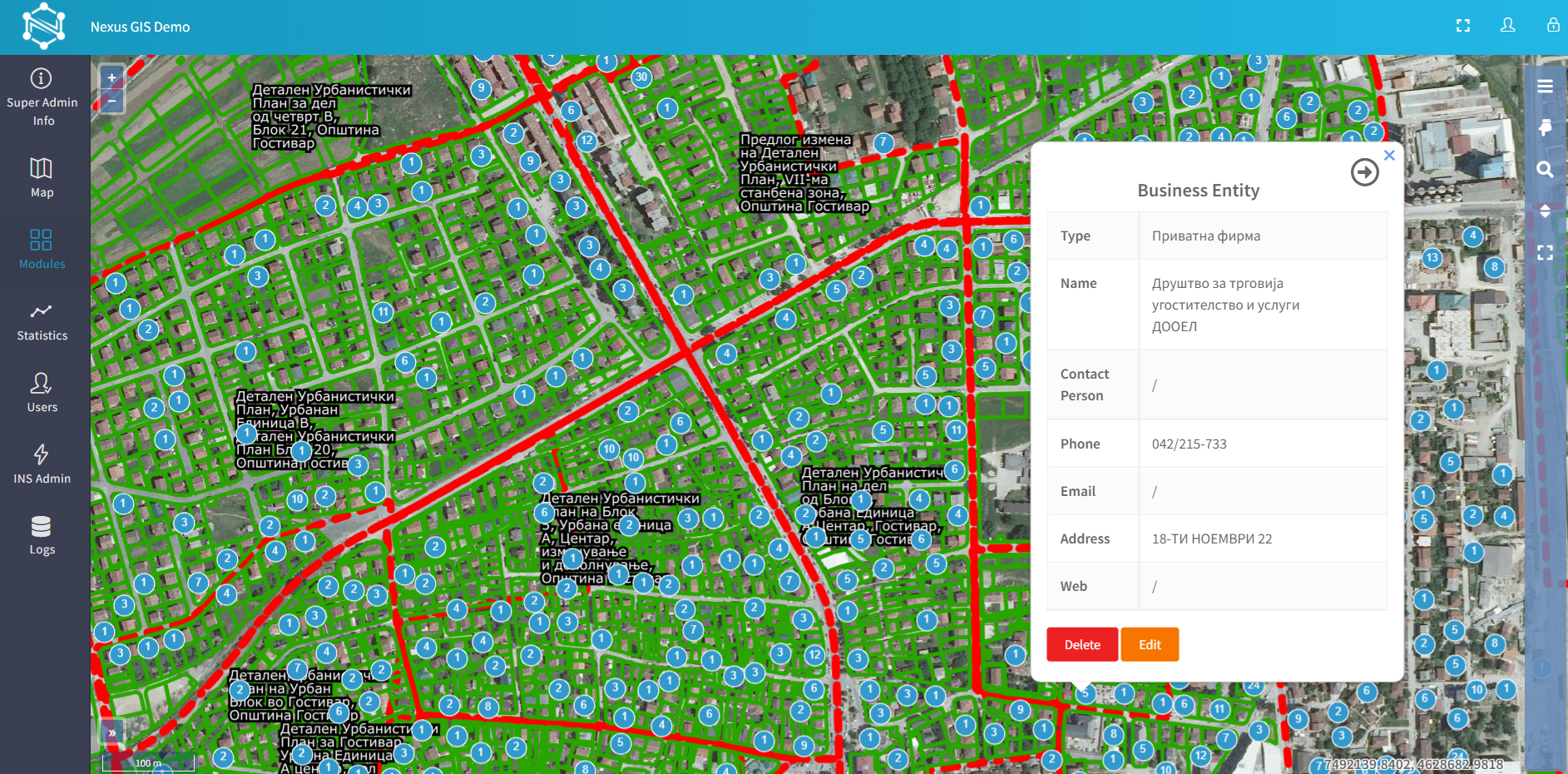
Task: Click map cluster marker labeled 13
Action: click(x=1432, y=258)
